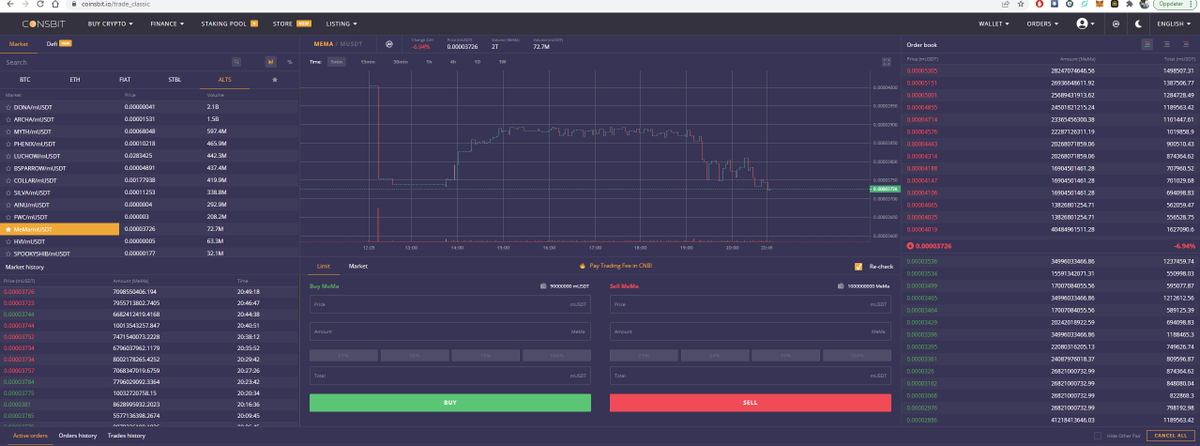Show combined order book view
Screen dimensions: 1200x446
pyautogui.click(x=1147, y=44)
